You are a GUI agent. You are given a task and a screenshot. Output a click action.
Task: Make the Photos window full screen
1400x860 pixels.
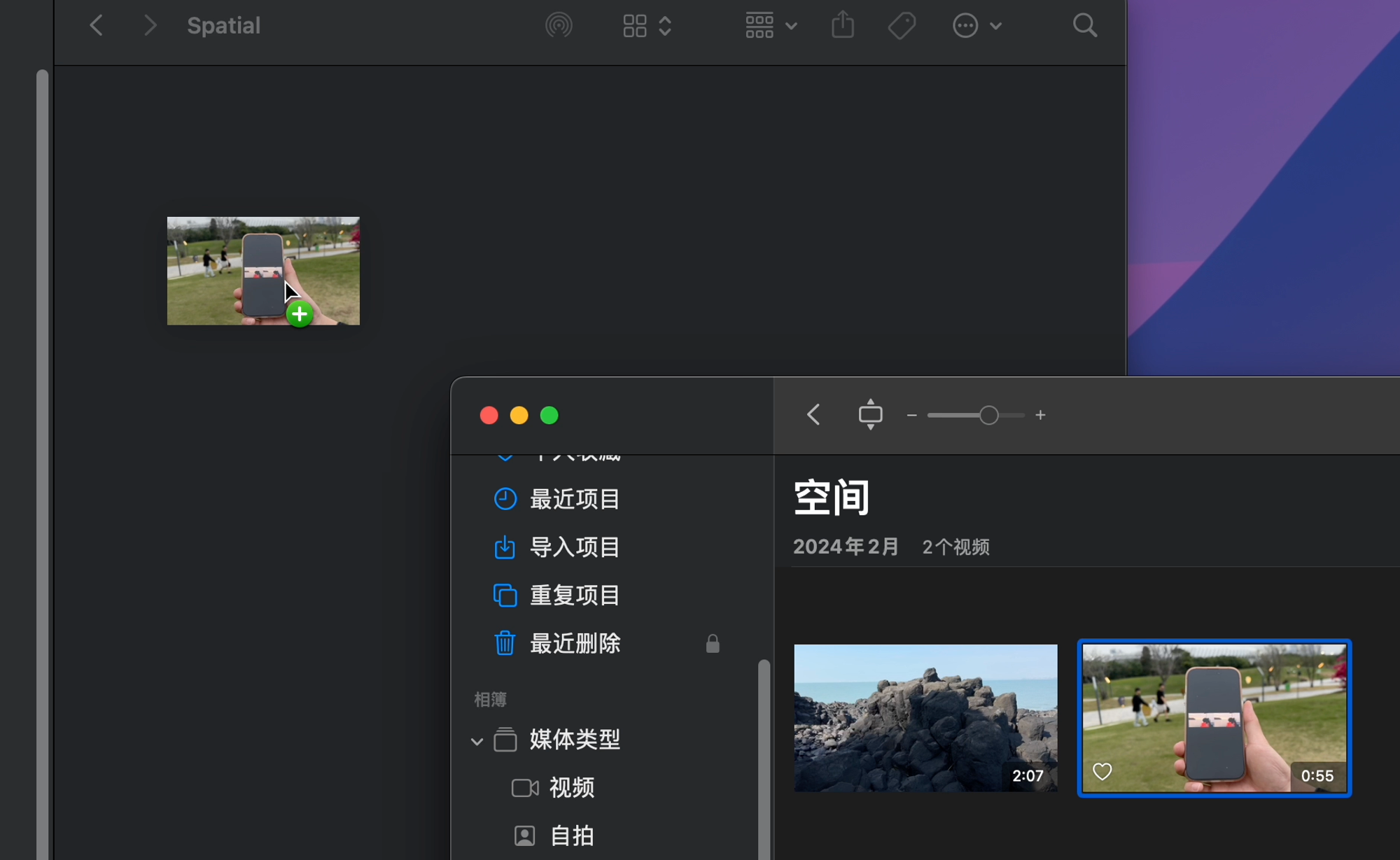[549, 416]
